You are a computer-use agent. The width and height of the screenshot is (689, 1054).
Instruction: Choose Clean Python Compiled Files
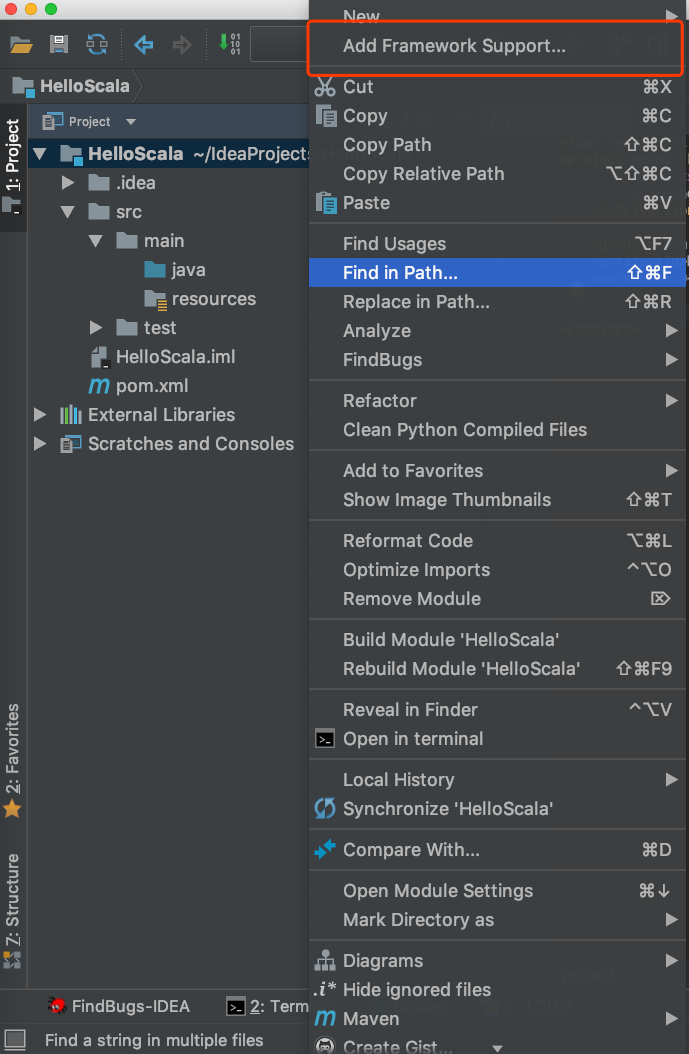[x=497, y=430]
